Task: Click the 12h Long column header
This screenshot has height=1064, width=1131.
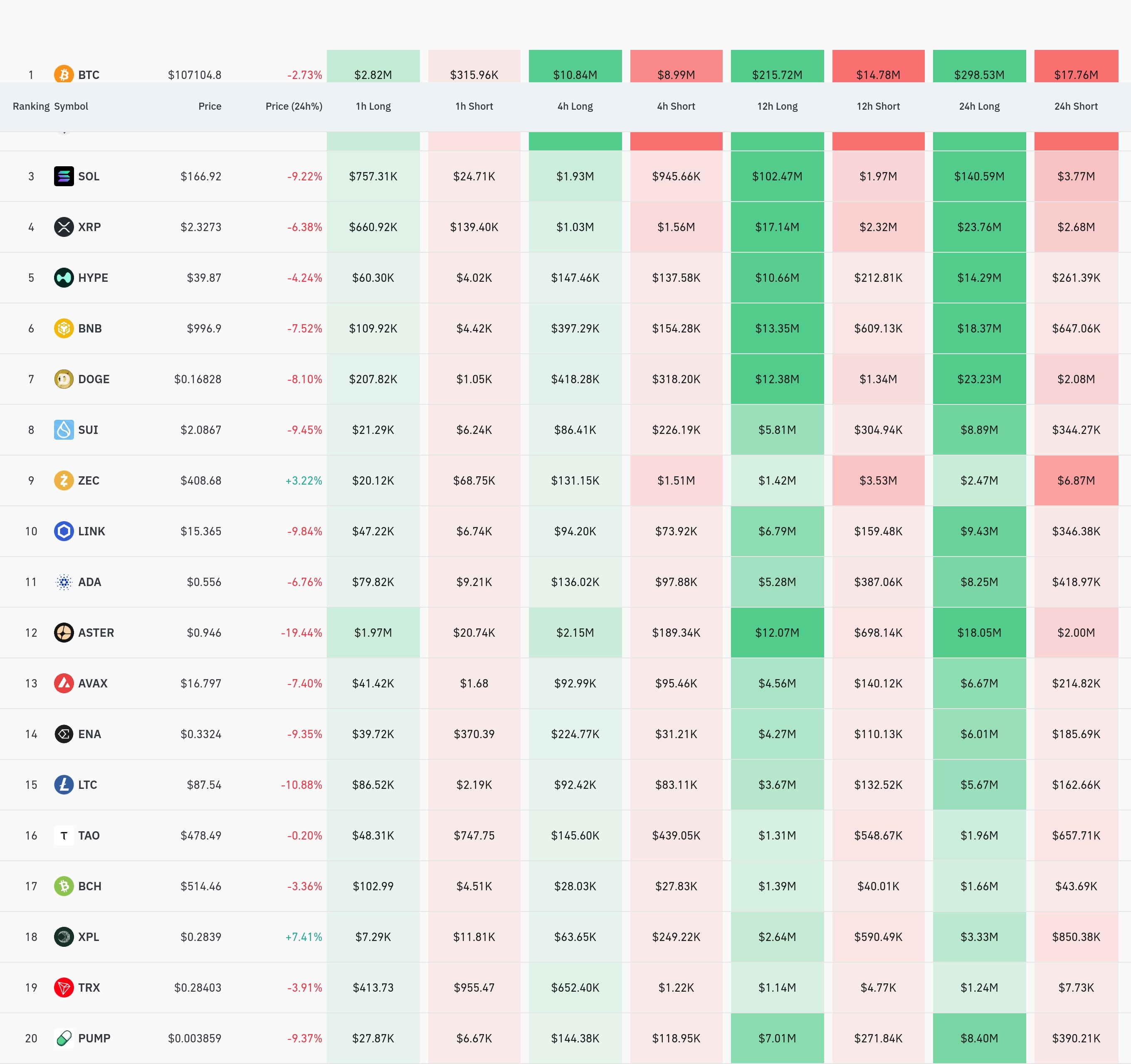Action: point(777,106)
